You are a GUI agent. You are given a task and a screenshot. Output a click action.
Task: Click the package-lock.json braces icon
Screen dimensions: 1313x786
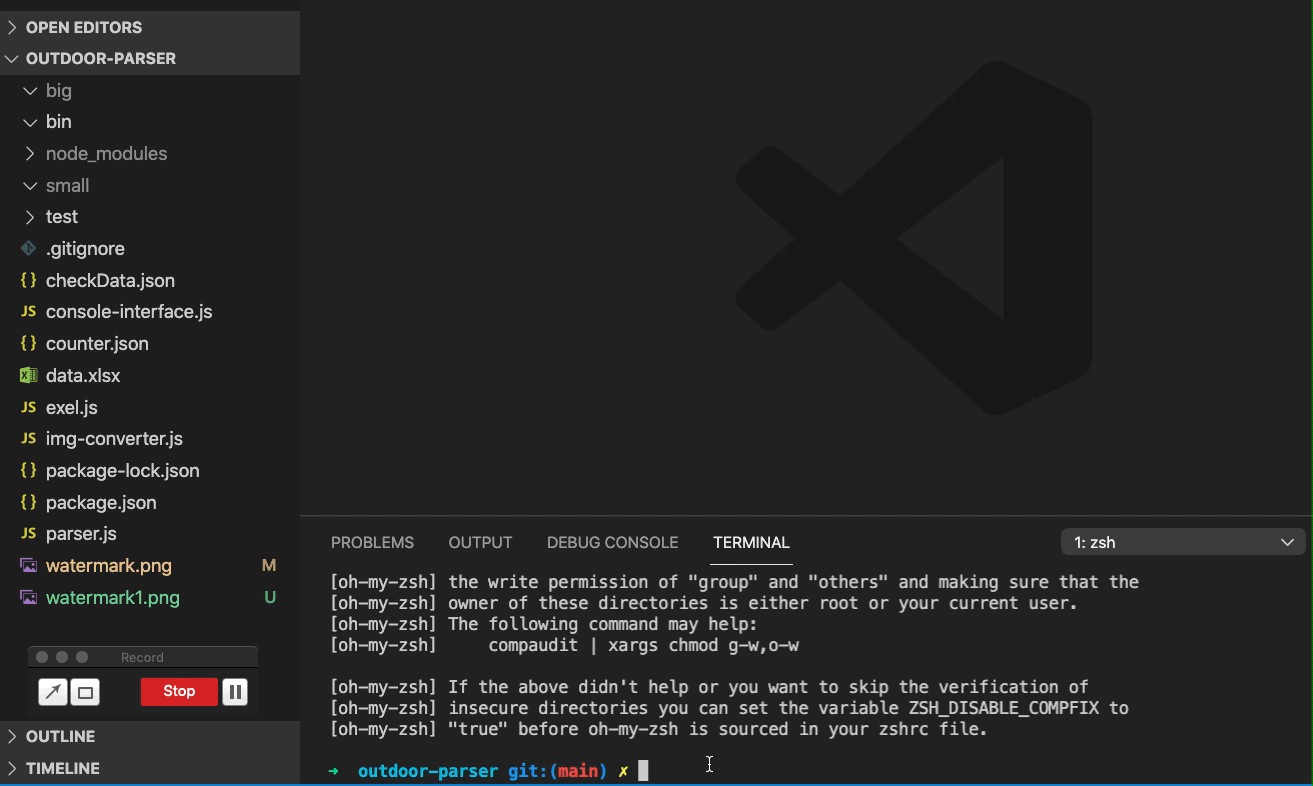click(29, 470)
